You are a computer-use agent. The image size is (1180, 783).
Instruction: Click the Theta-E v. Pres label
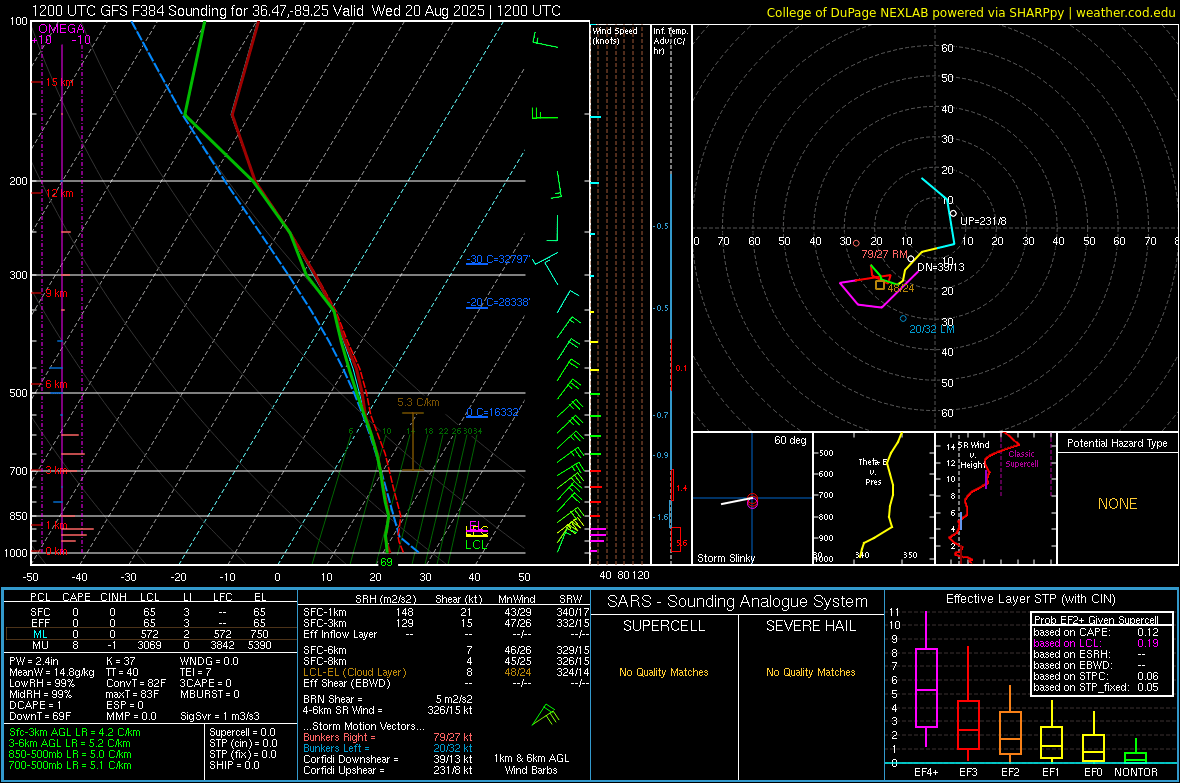point(873,471)
